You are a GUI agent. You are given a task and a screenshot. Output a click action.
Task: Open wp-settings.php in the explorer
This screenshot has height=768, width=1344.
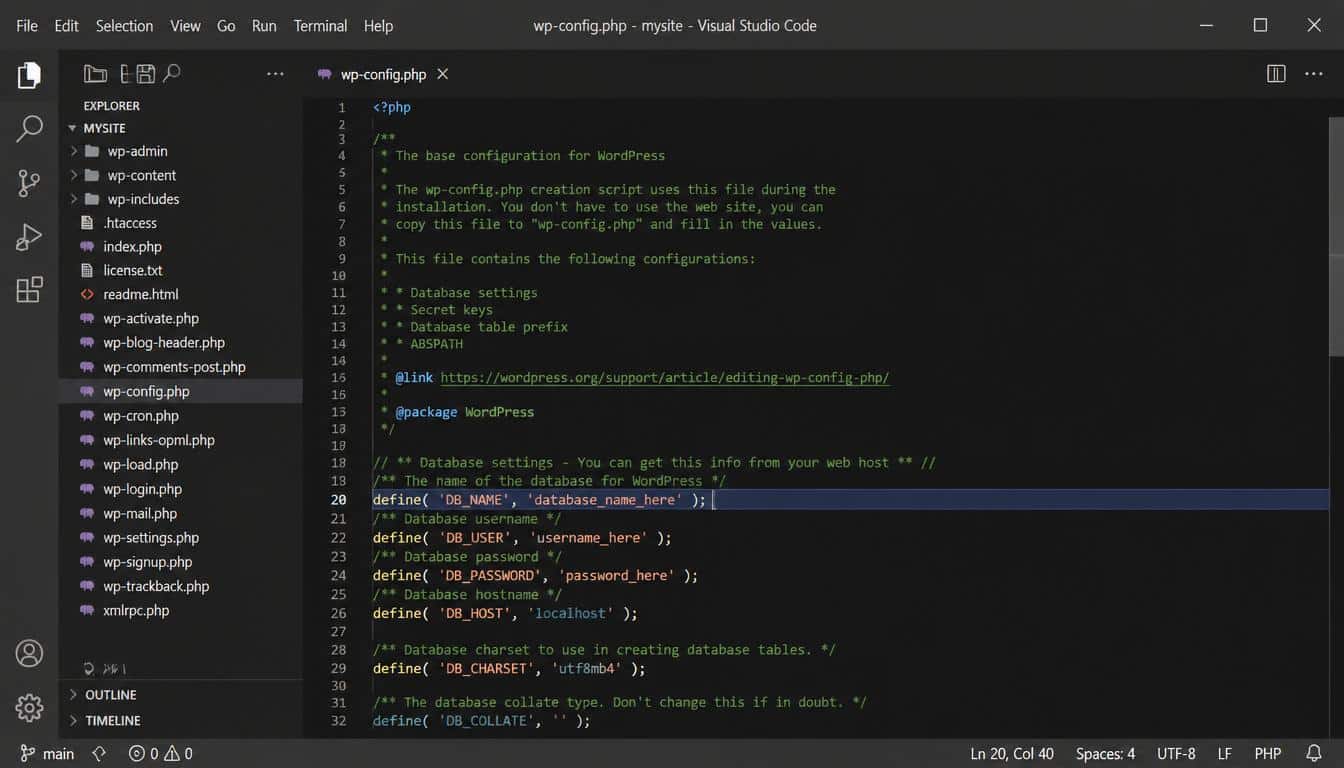(151, 537)
